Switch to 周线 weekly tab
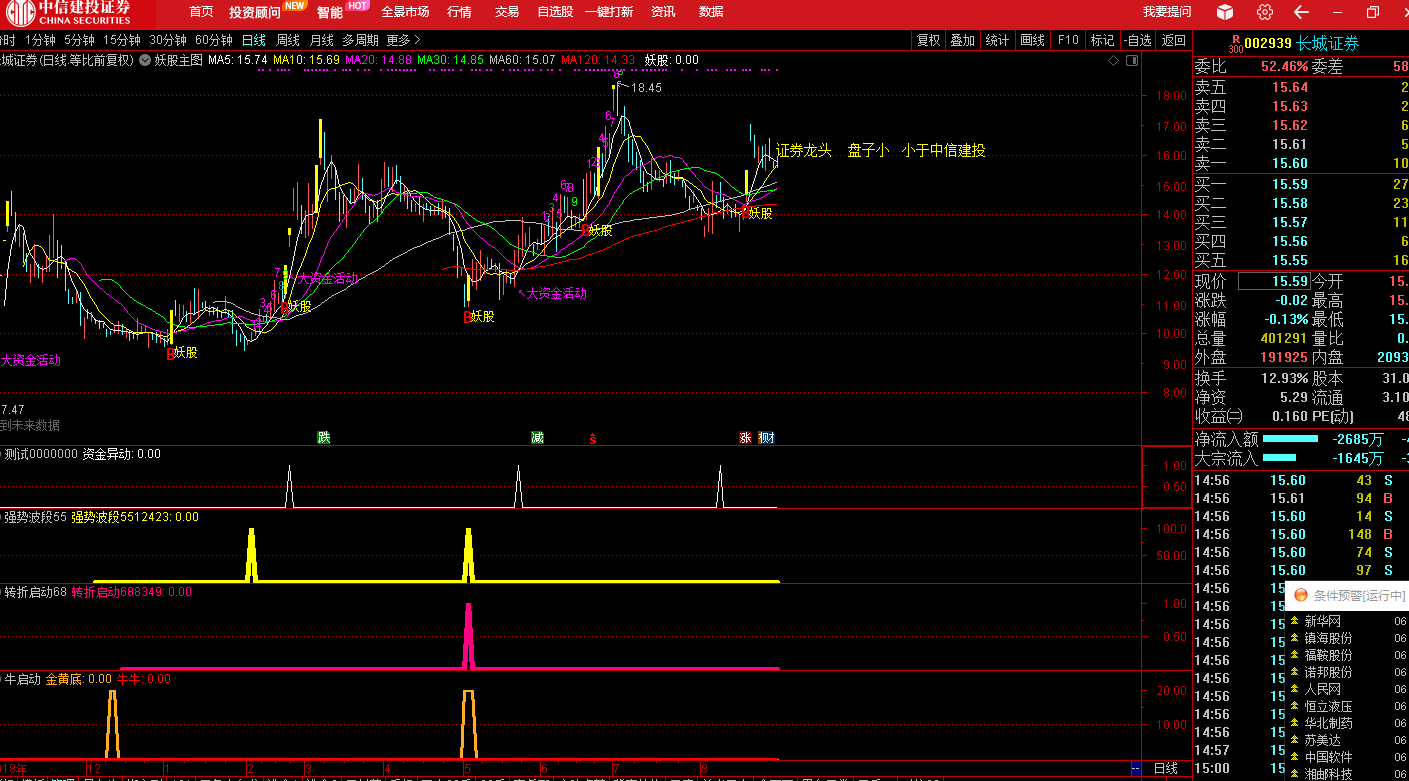The image size is (1409, 781). [288, 41]
